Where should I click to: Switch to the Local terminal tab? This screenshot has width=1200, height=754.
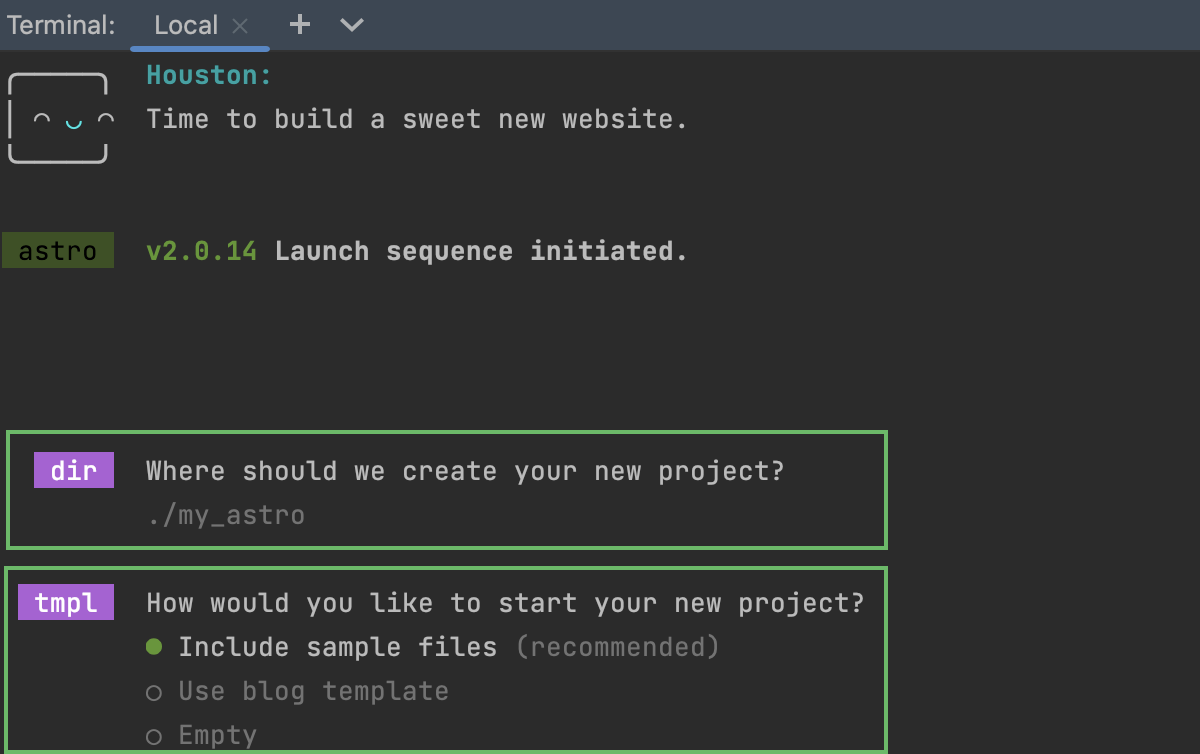click(x=186, y=24)
